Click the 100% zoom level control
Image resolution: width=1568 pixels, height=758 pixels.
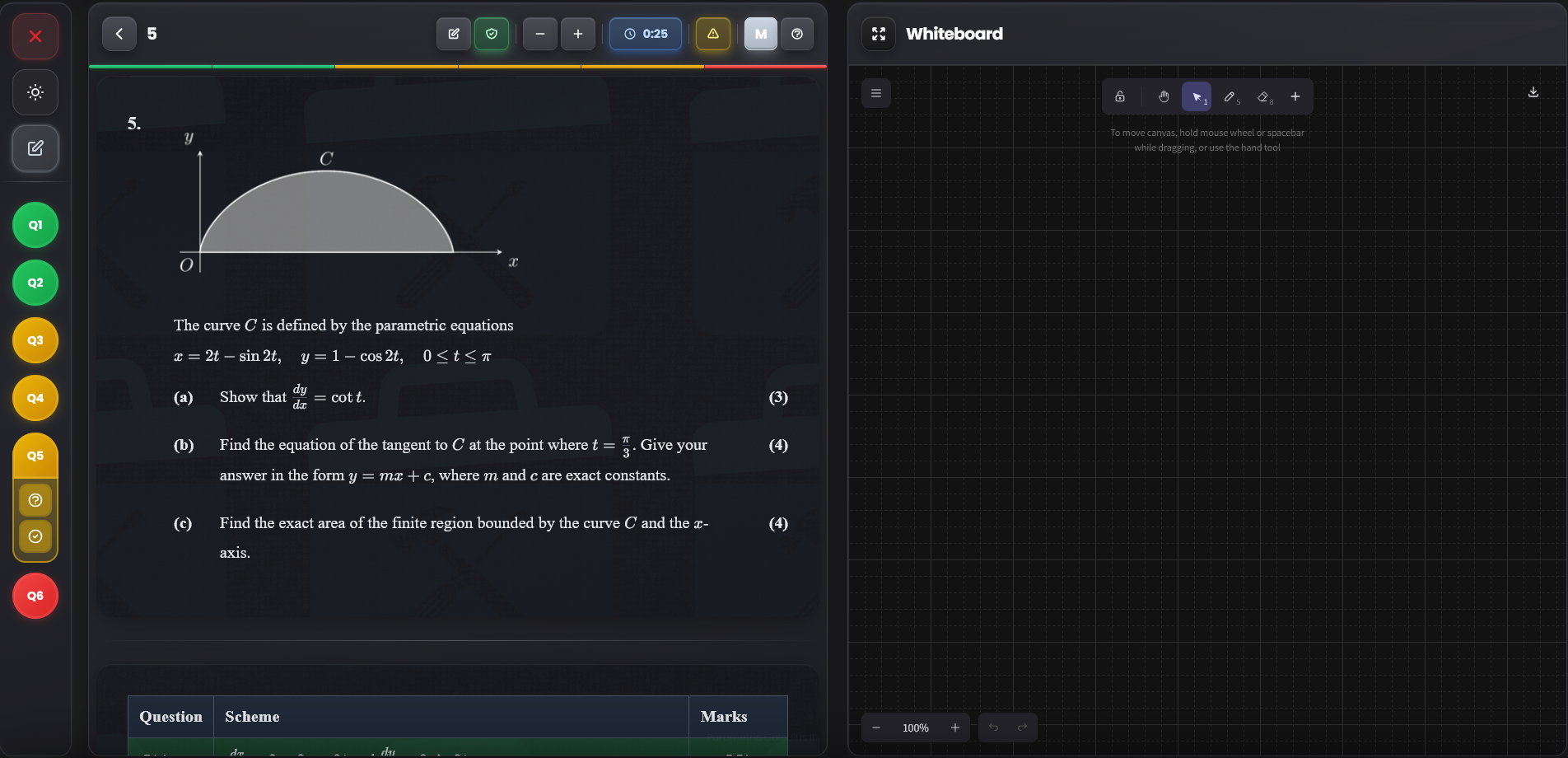pos(914,728)
